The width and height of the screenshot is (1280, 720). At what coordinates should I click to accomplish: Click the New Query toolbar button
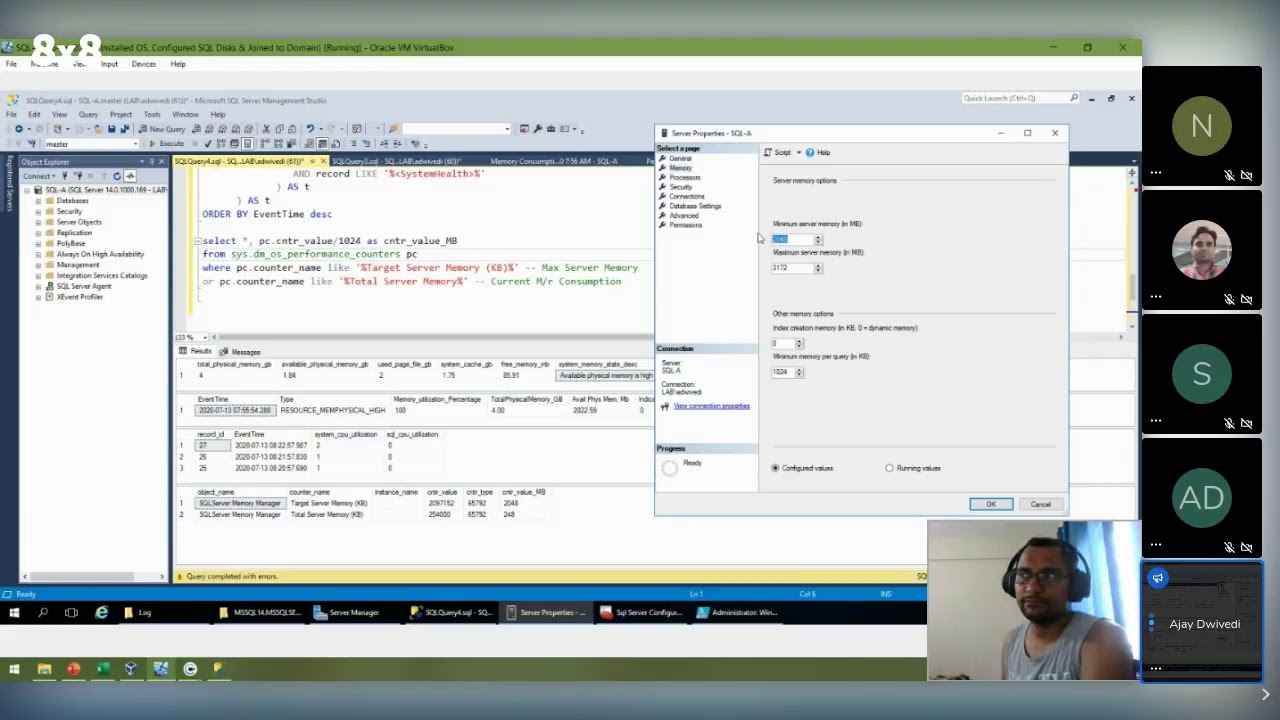162,129
